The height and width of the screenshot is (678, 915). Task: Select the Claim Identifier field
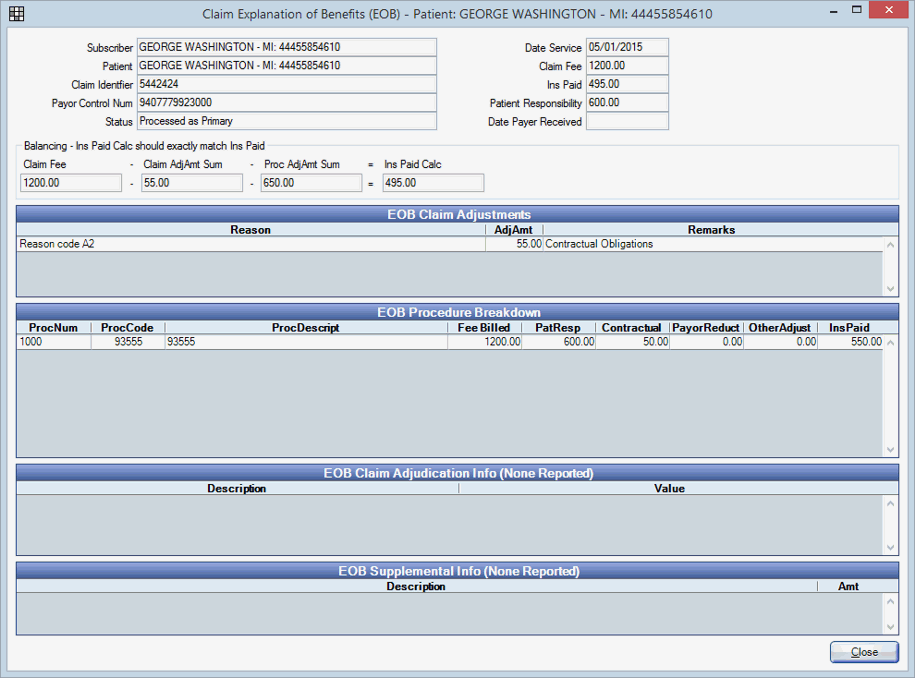coord(286,84)
